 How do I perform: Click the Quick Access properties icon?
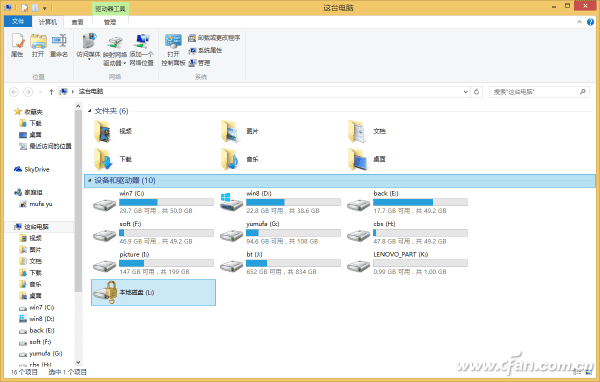[x=24, y=8]
